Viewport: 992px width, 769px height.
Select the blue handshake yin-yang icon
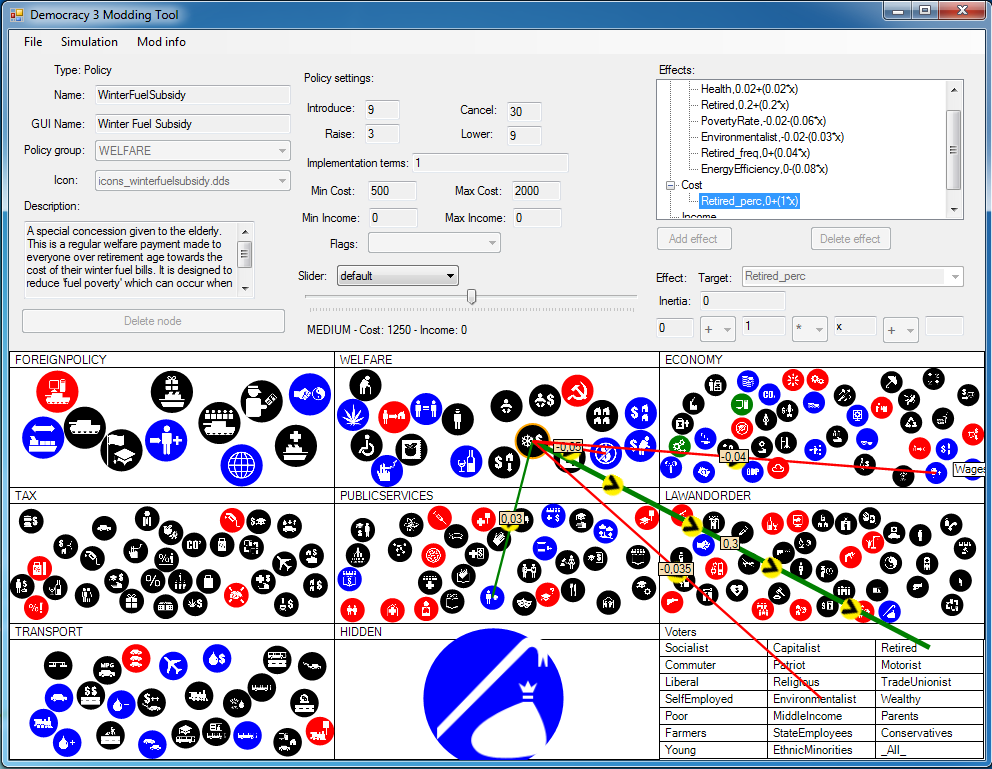(310, 395)
